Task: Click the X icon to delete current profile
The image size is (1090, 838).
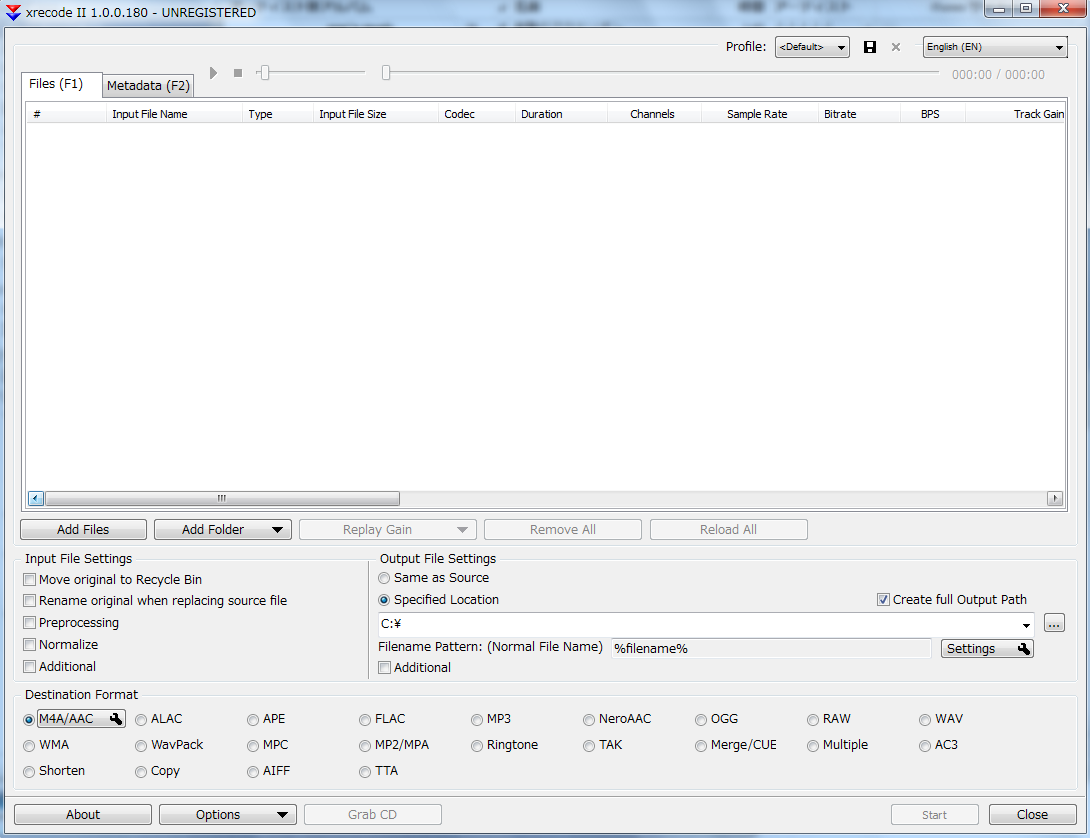Action: 895,46
